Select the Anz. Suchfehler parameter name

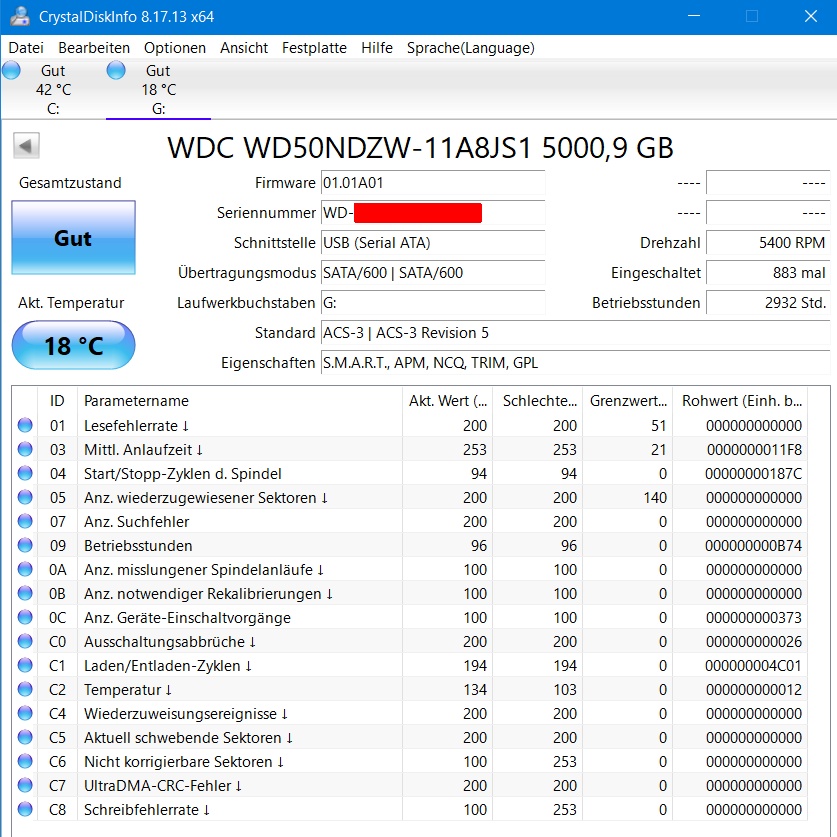(x=137, y=522)
